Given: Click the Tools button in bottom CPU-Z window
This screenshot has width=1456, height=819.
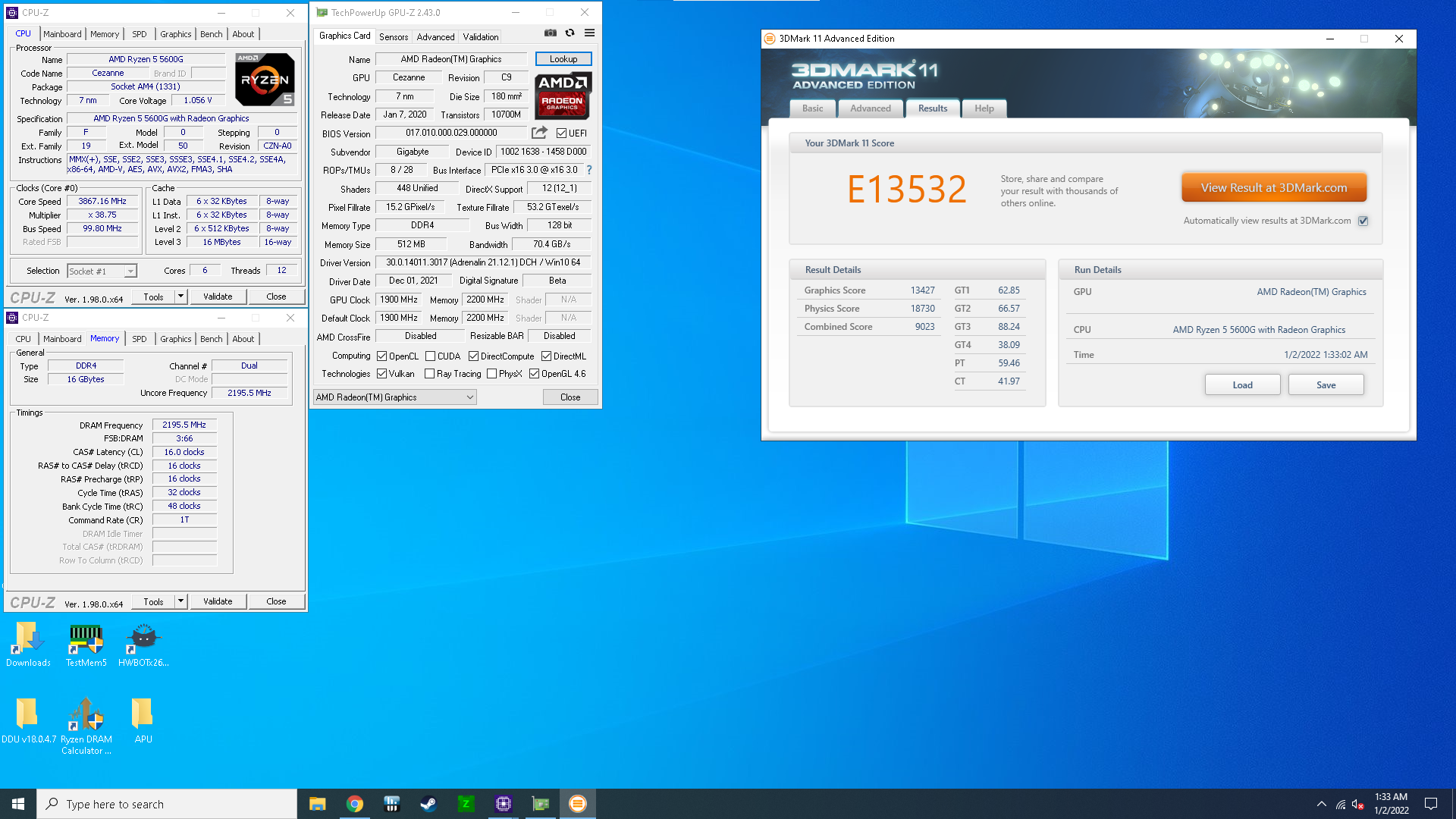Looking at the screenshot, I should 154,601.
